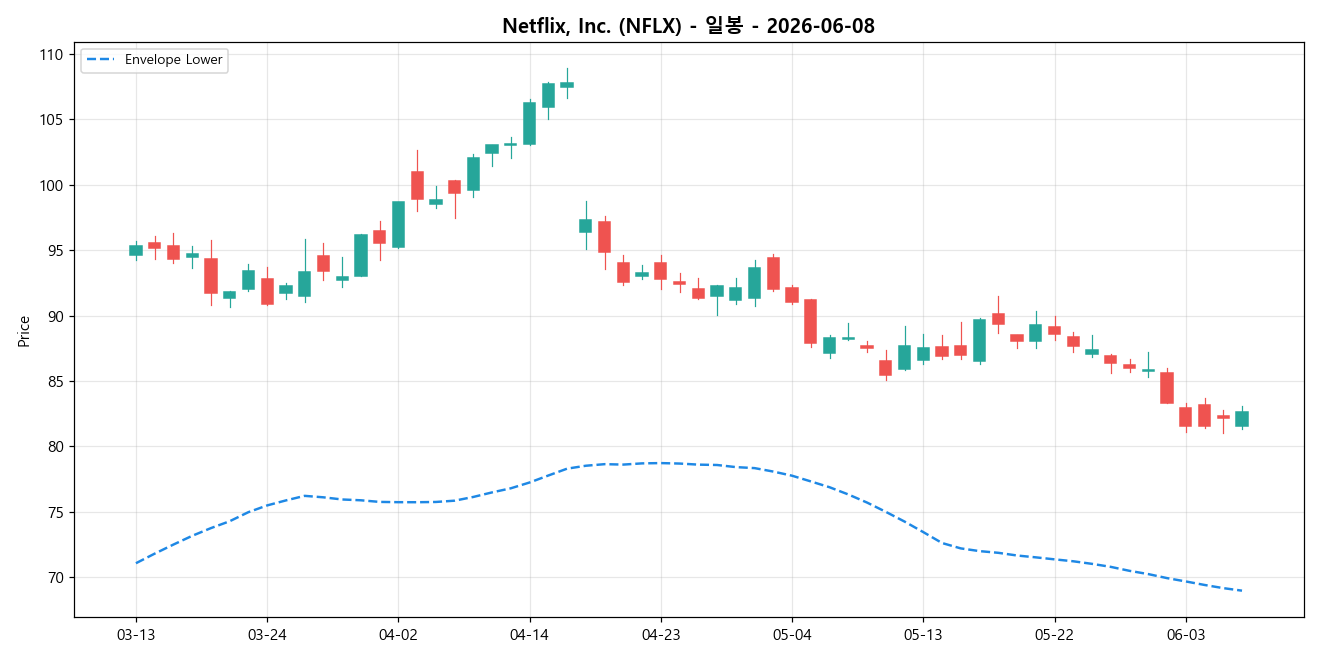This screenshot has height=660, width=1320.
Task: Click the 75 y-axis tick label
Action: (x=57, y=513)
